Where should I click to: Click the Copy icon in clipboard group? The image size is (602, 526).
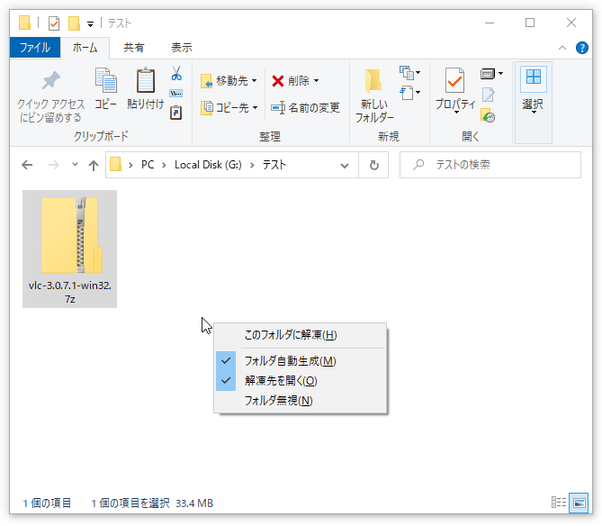click(106, 81)
